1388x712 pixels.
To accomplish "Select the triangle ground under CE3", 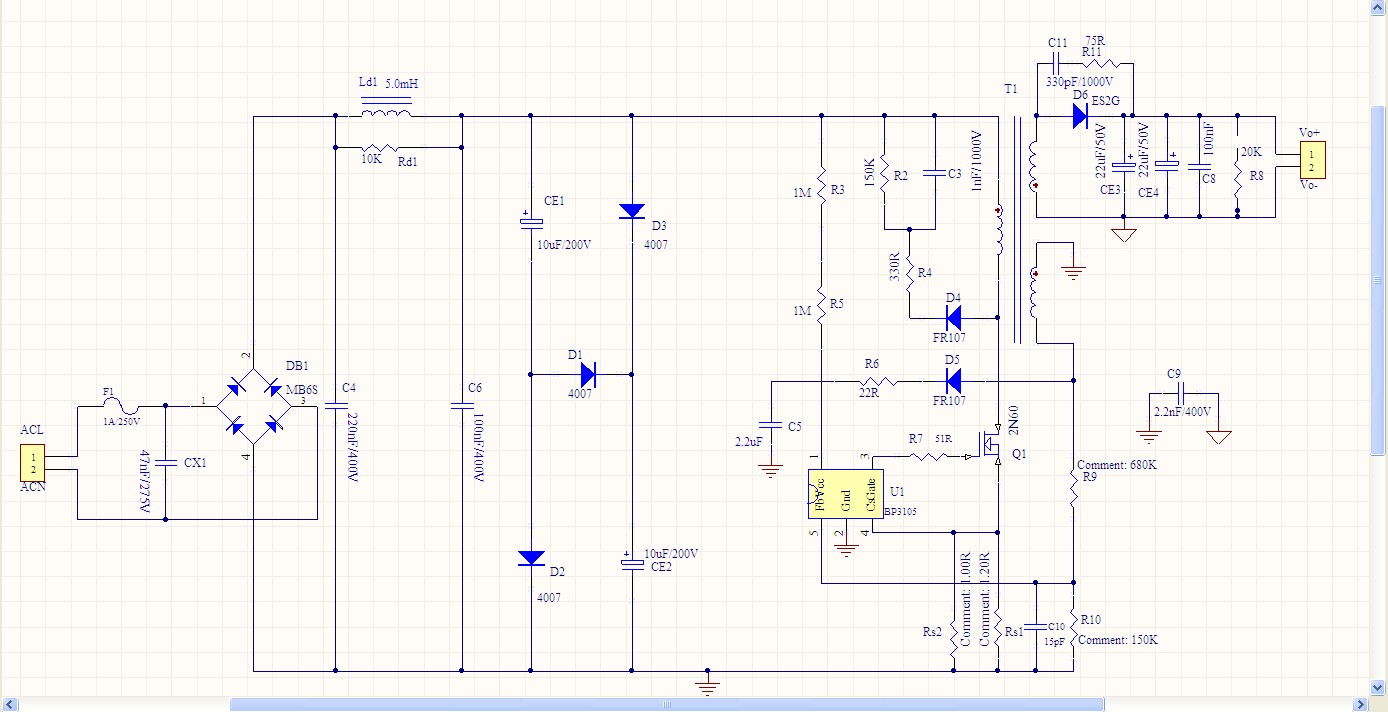I will pyautogui.click(x=1125, y=236).
